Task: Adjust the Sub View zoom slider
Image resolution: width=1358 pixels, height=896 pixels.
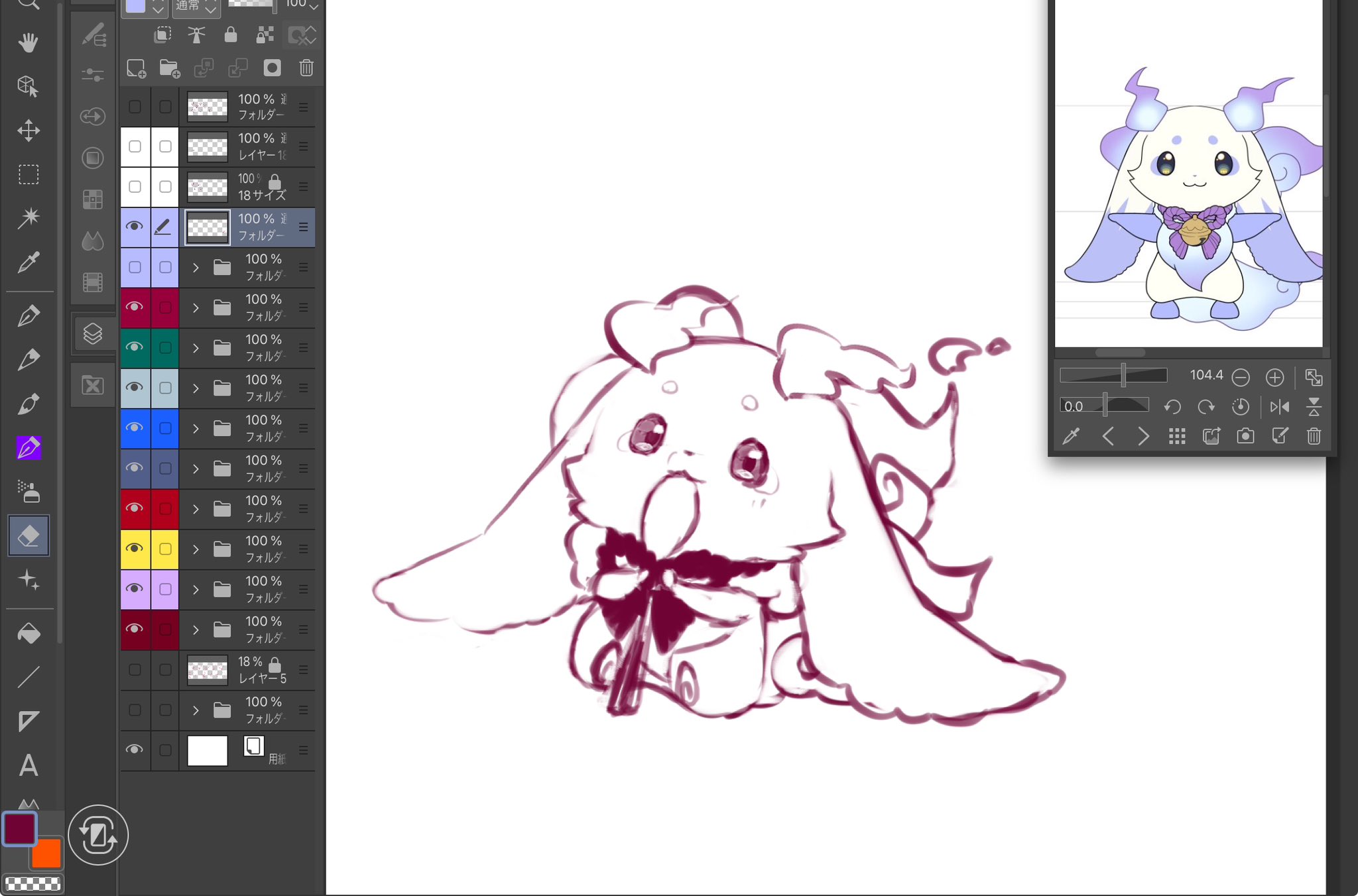Action: coord(1113,375)
